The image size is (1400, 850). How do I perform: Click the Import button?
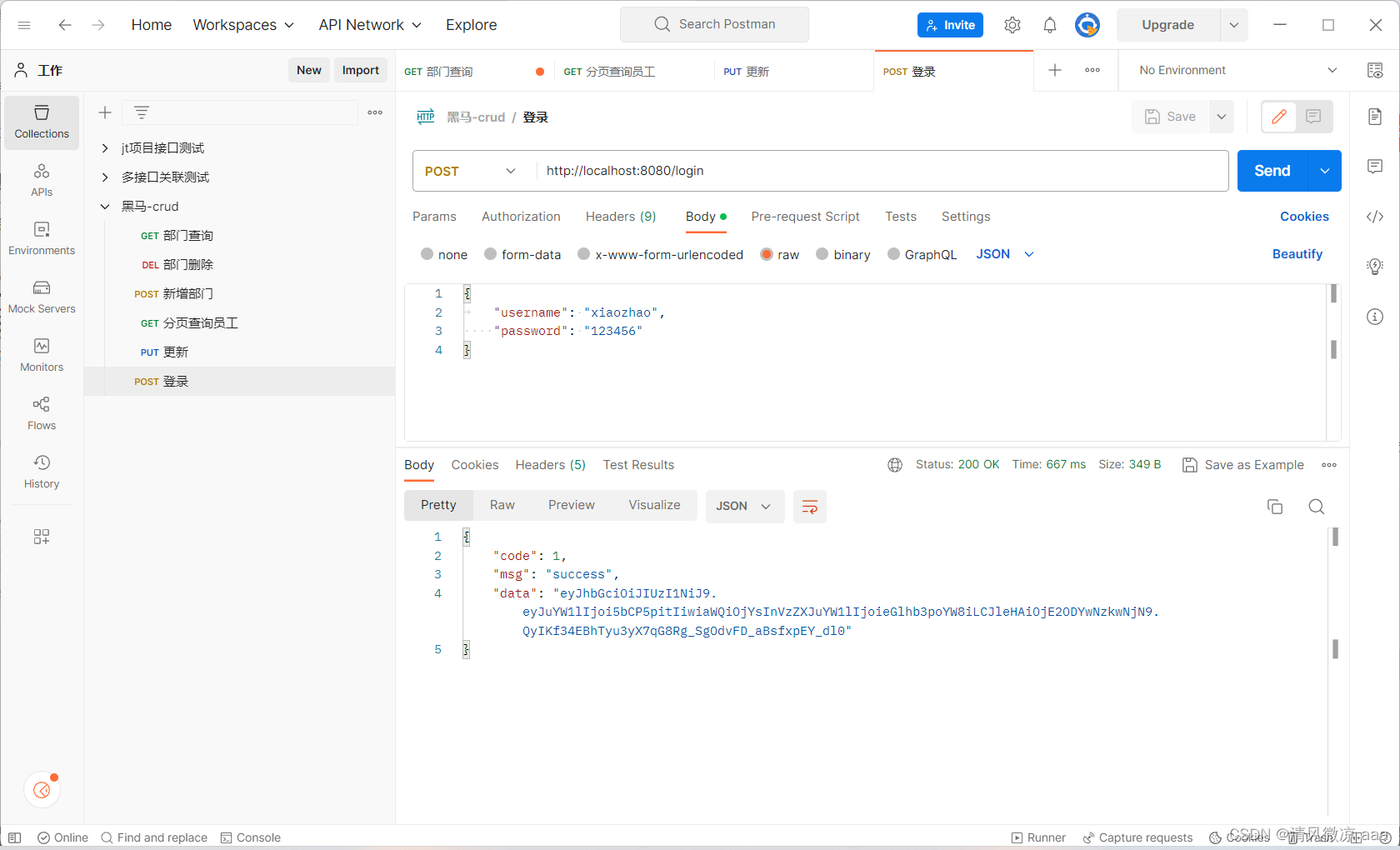pyautogui.click(x=361, y=70)
